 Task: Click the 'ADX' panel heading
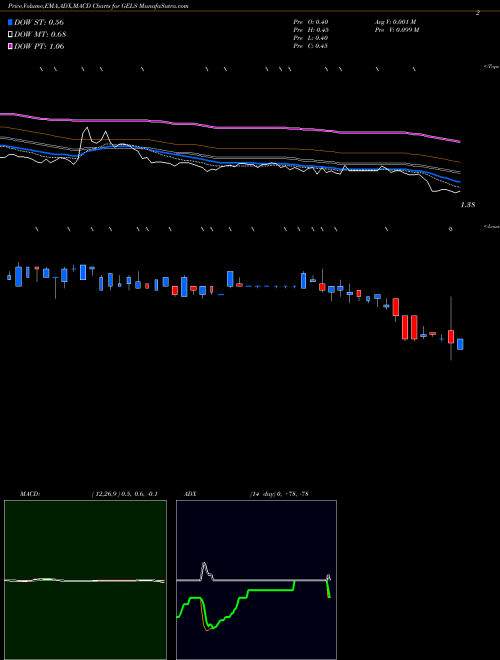click(190, 494)
